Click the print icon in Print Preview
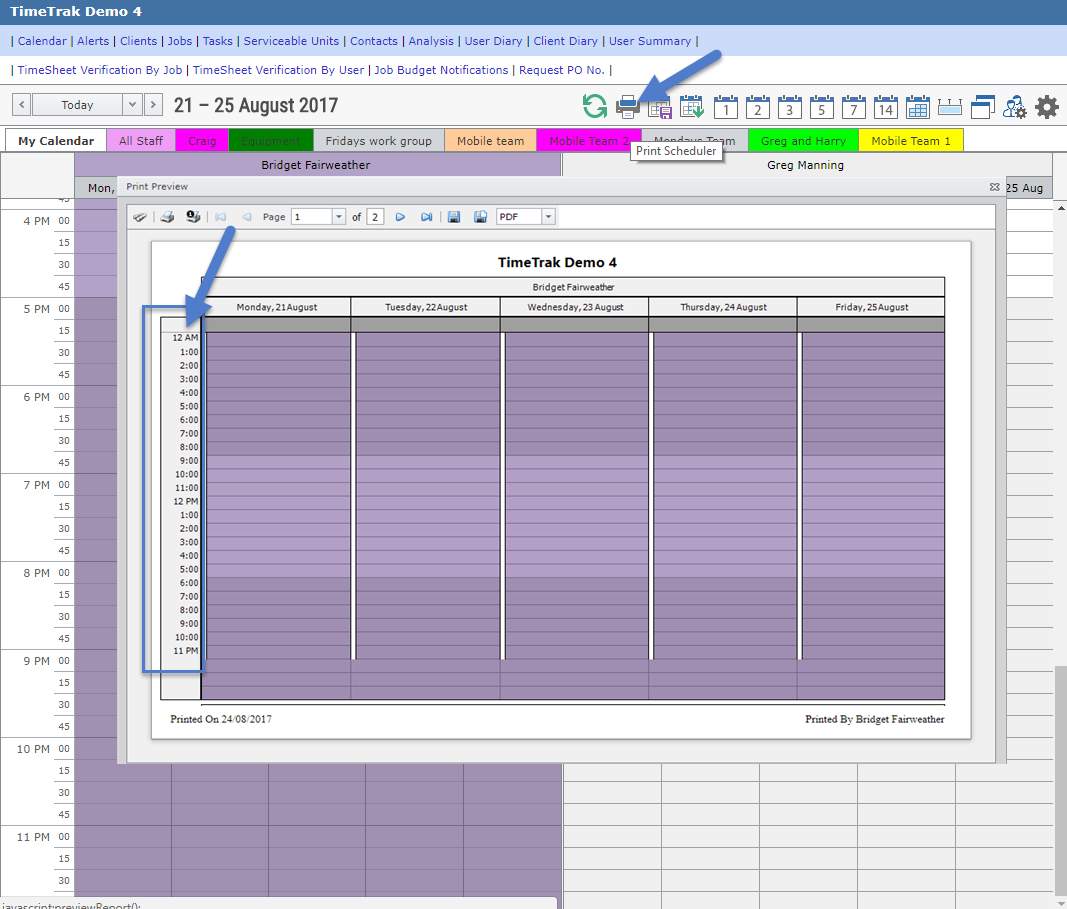 coord(167,216)
